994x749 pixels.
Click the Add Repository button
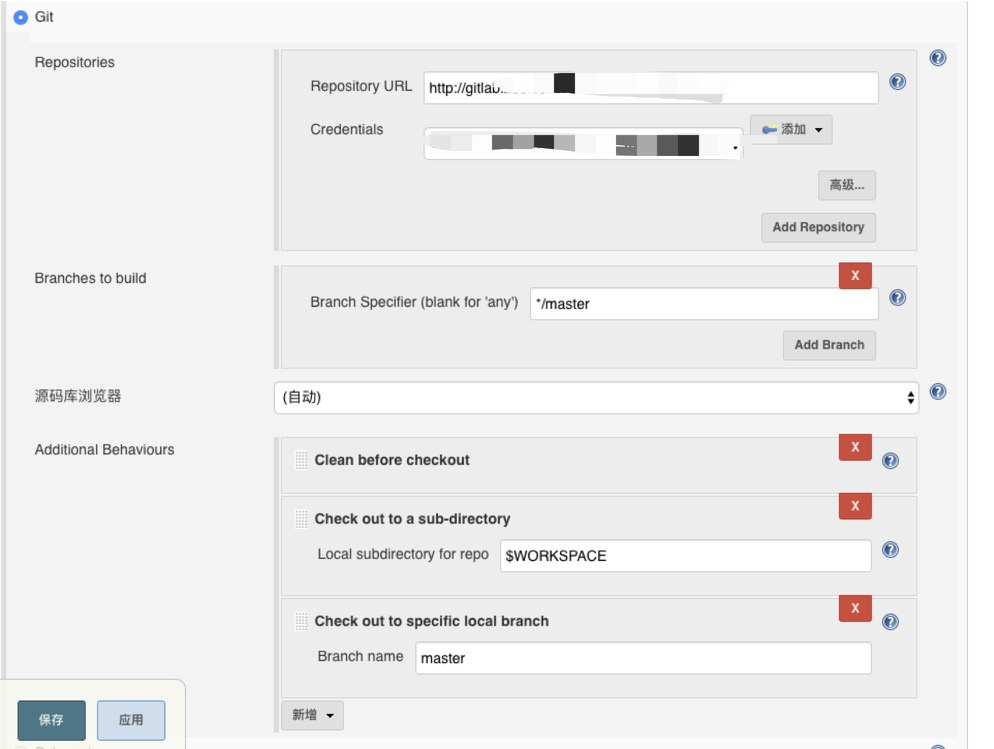click(x=818, y=227)
